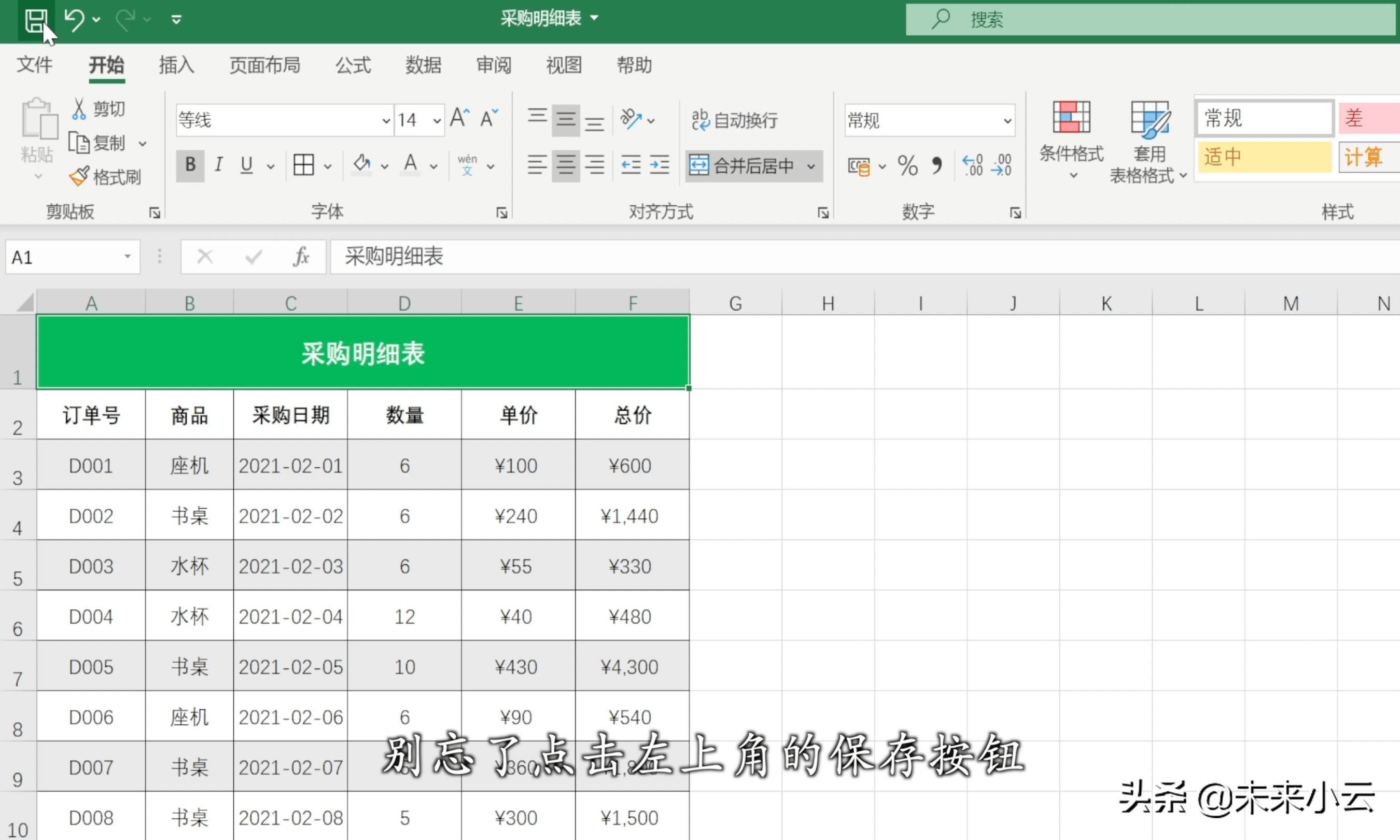1400x840 pixels.
Task: Click the increase indent icon
Action: coord(659,165)
